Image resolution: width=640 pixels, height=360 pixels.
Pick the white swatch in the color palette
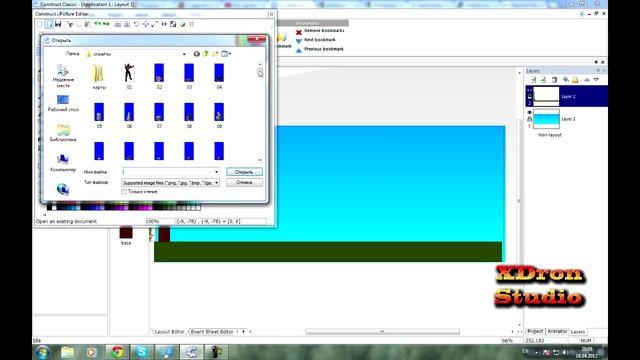coord(54,208)
